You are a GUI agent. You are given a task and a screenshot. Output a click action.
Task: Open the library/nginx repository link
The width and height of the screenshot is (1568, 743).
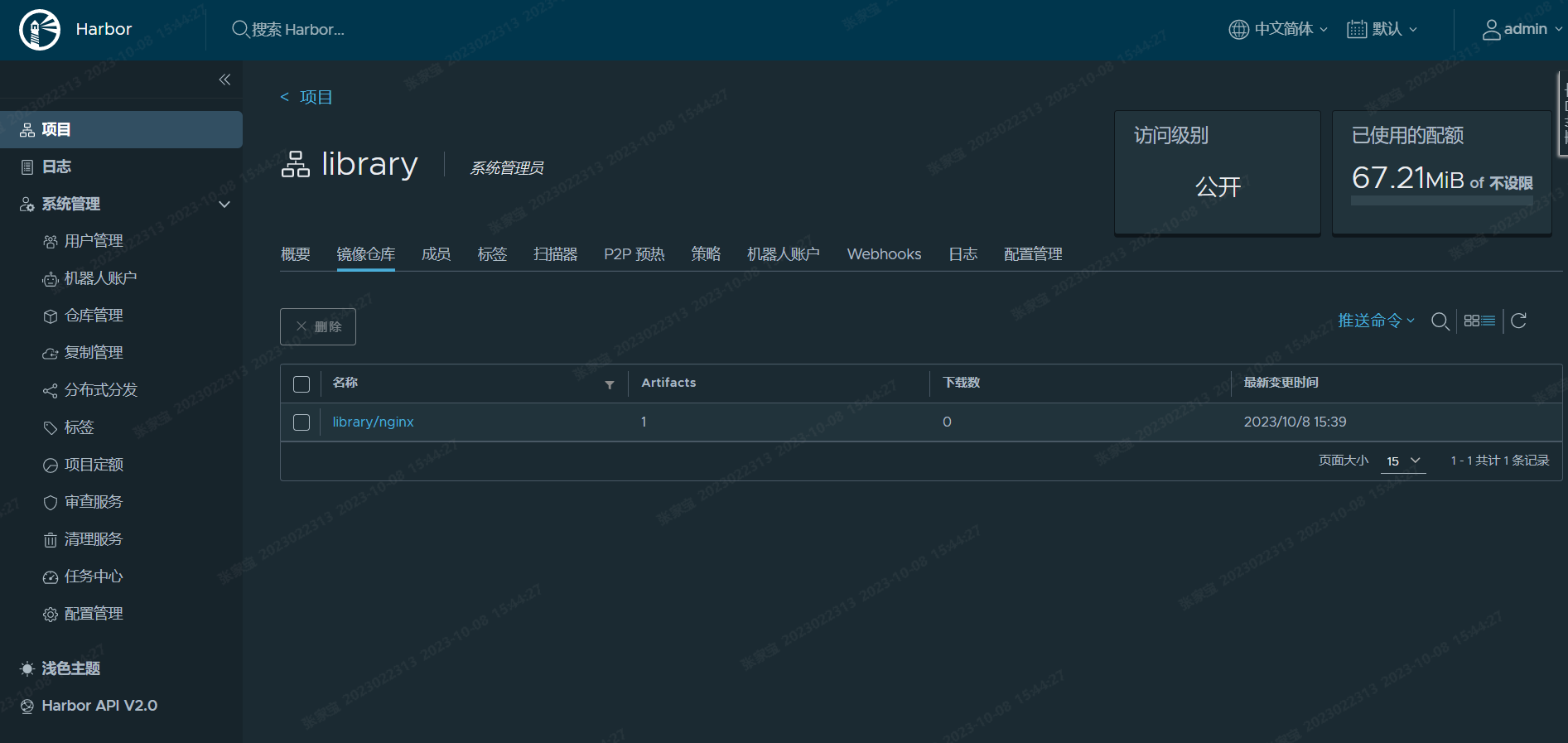coord(373,422)
